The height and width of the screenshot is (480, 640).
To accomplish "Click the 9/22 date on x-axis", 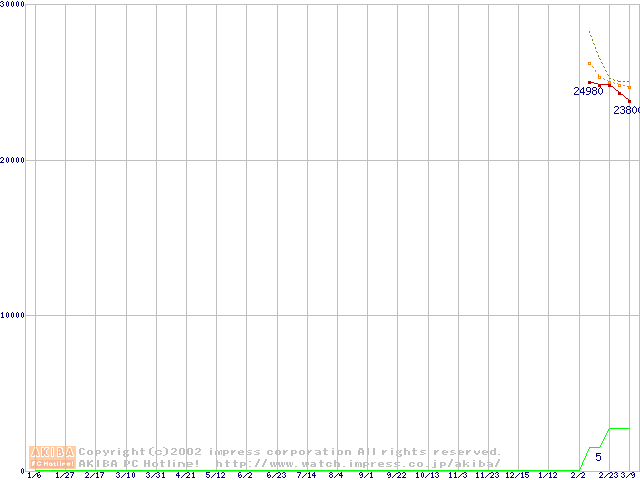I will [x=396, y=475].
